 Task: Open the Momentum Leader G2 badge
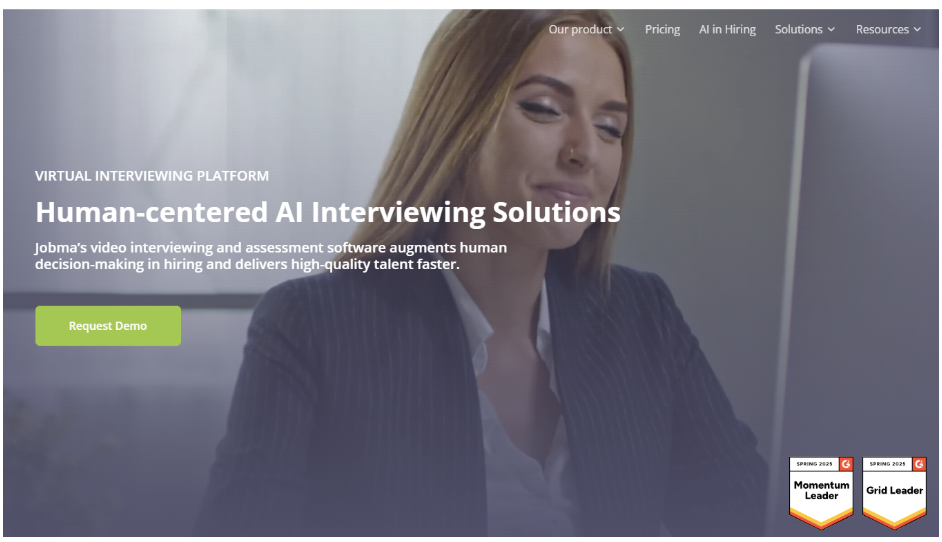[821, 492]
